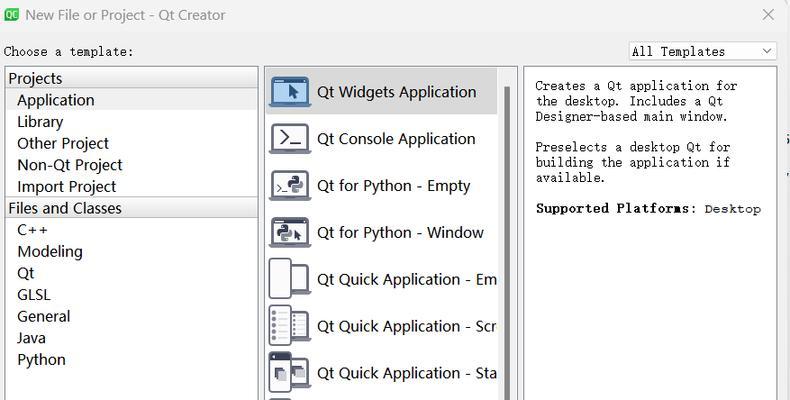Select the GLSL files category
This screenshot has height=400, width=790.
131,295
